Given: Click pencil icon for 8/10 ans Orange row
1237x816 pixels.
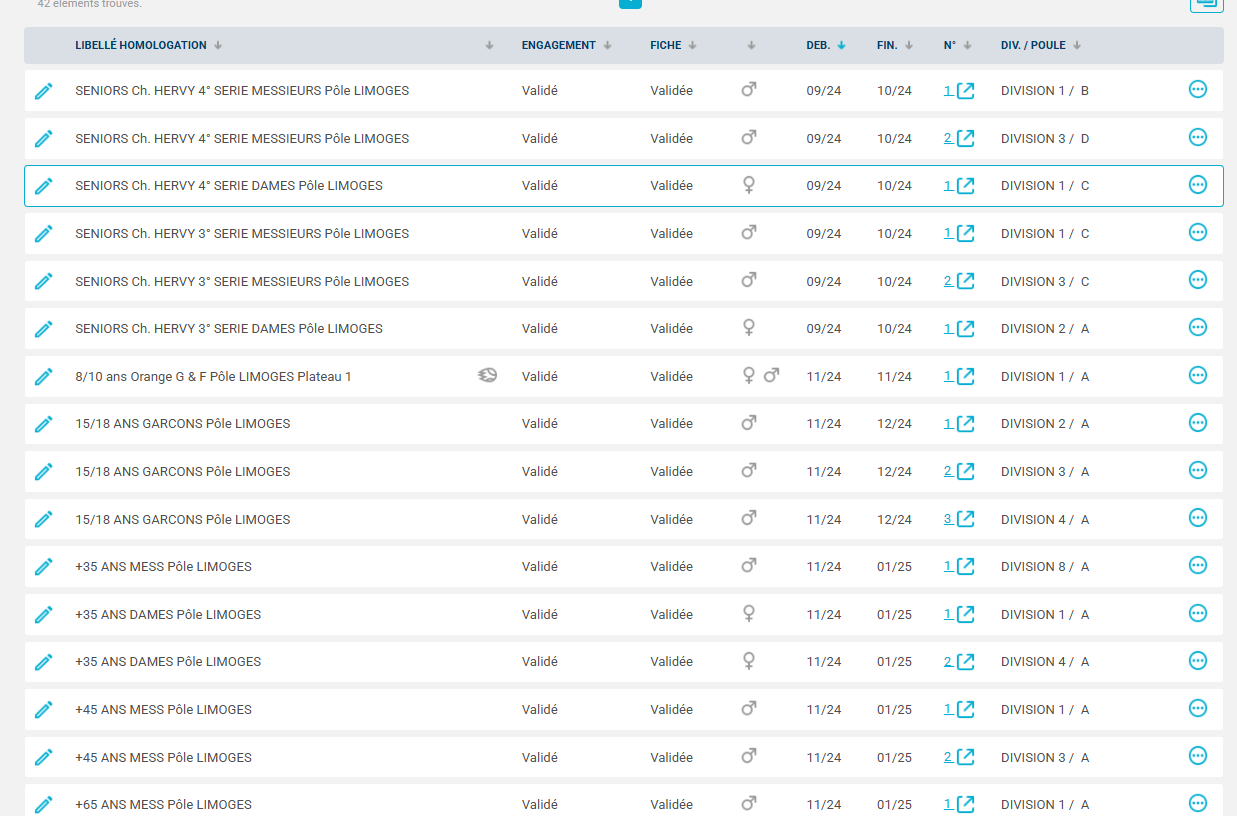Looking at the screenshot, I should (43, 377).
